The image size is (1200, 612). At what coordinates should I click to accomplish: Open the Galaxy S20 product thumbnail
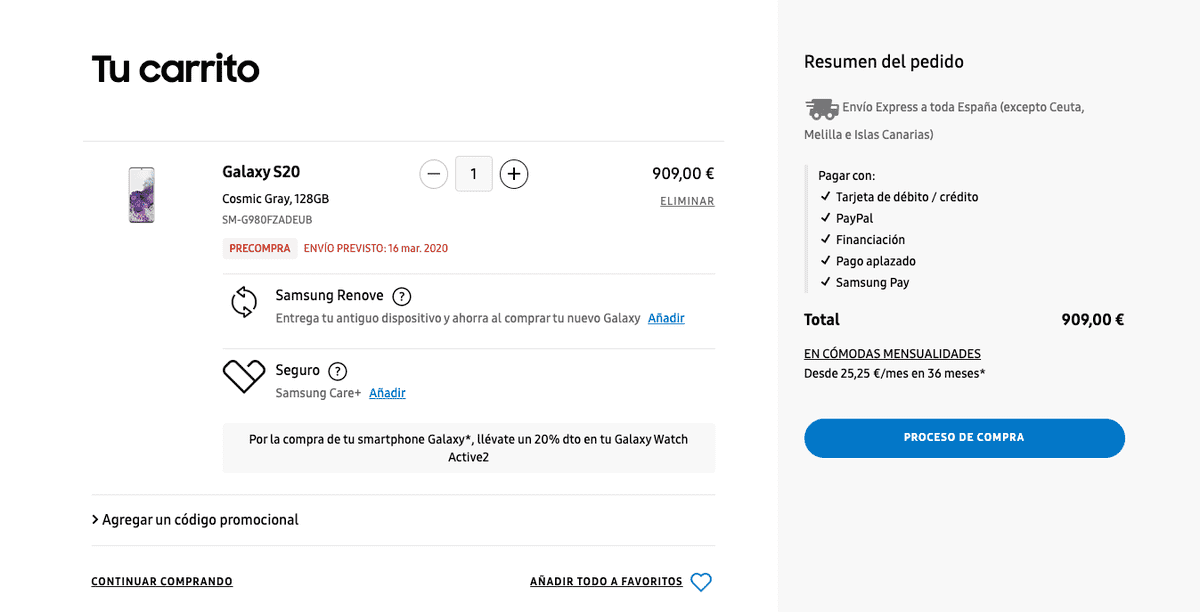[141, 195]
